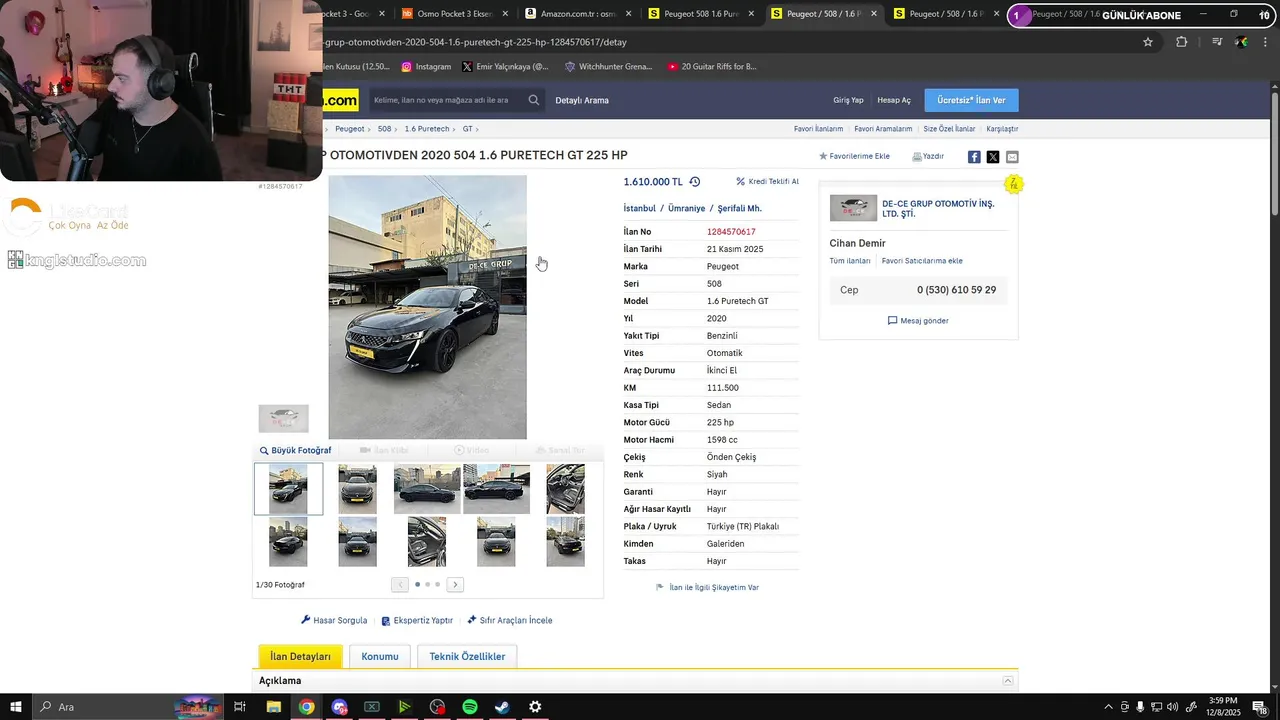Click the Ümraniye location link
Viewport: 1280px width, 720px height.
686,208
